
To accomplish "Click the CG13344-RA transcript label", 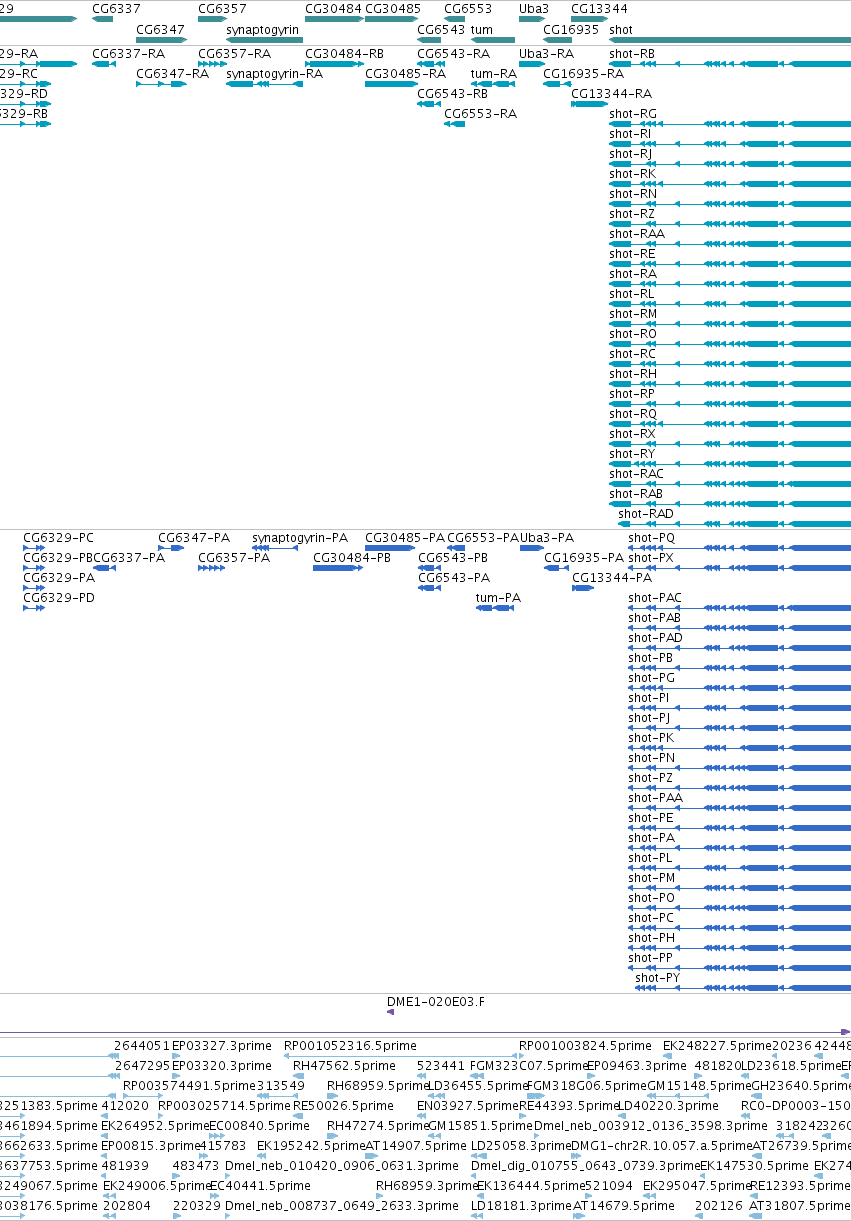I will 611,94.
